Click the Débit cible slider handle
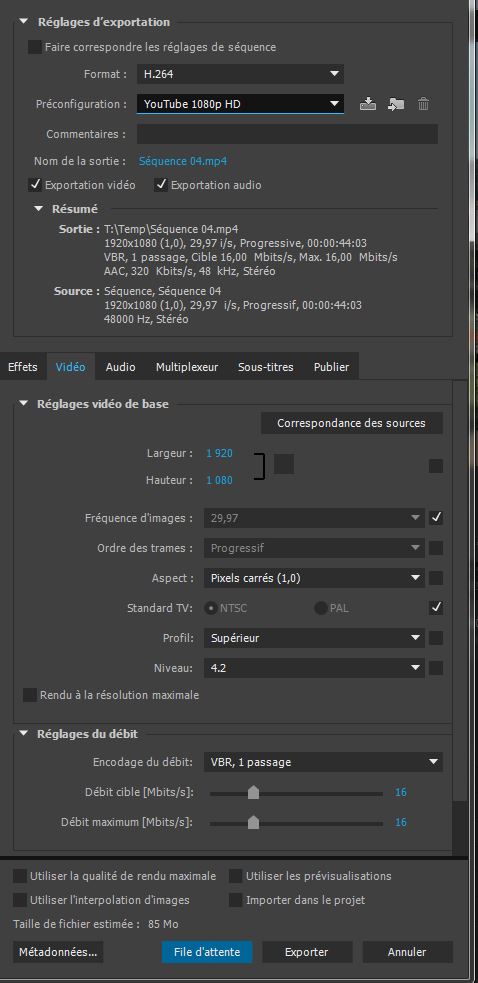 coord(253,793)
